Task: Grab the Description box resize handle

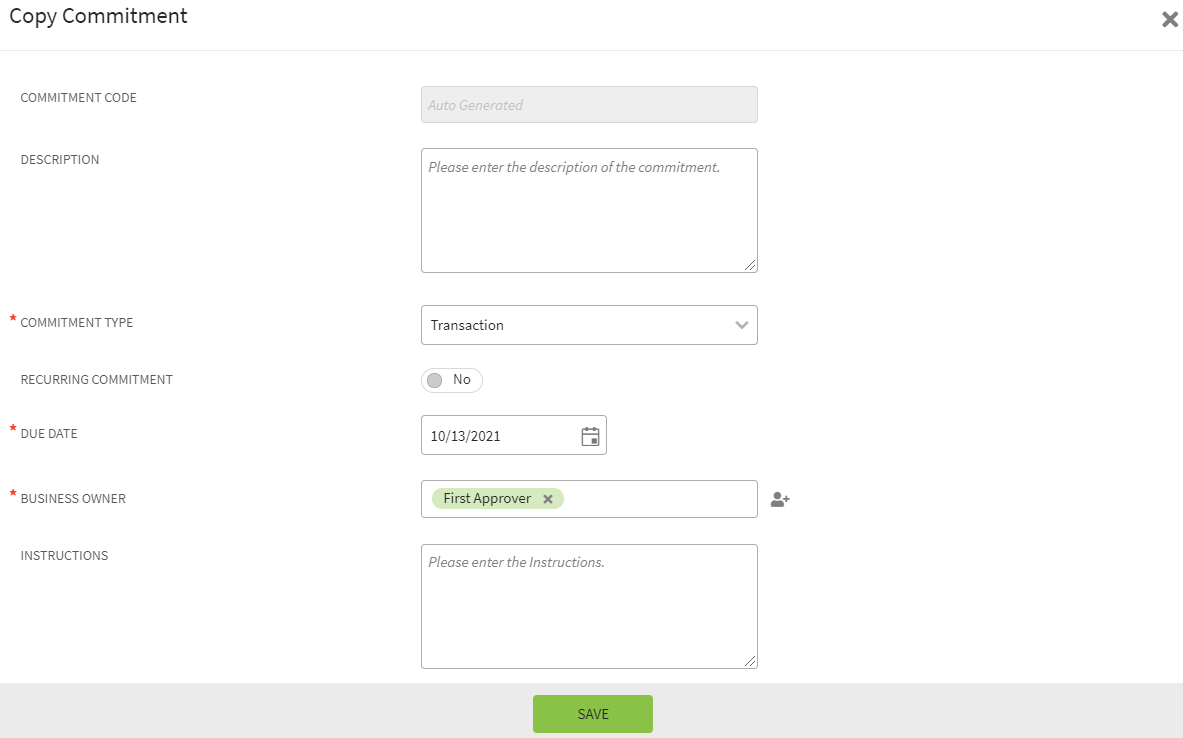Action: pyautogui.click(x=750, y=265)
